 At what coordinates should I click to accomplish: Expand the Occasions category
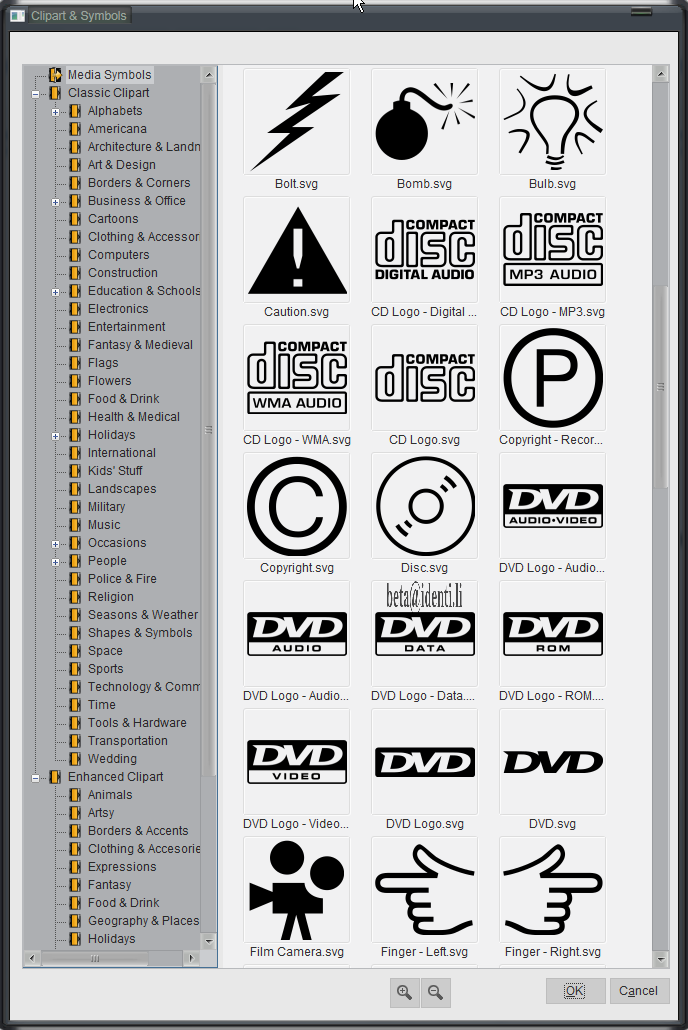(x=55, y=544)
